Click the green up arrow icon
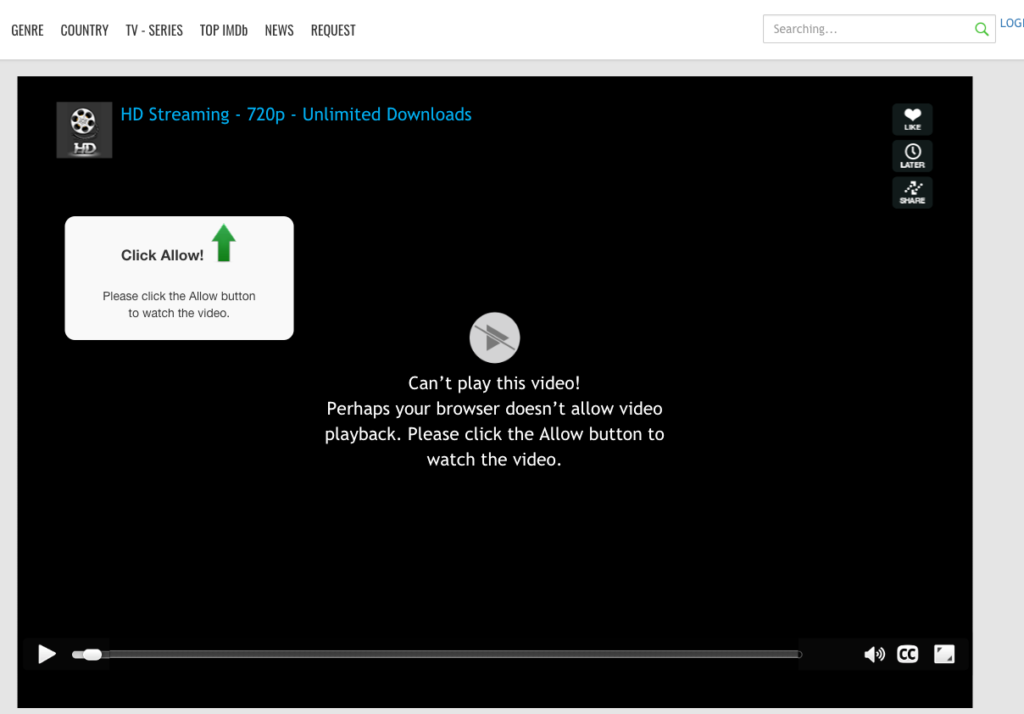This screenshot has width=1024, height=714. pos(224,243)
